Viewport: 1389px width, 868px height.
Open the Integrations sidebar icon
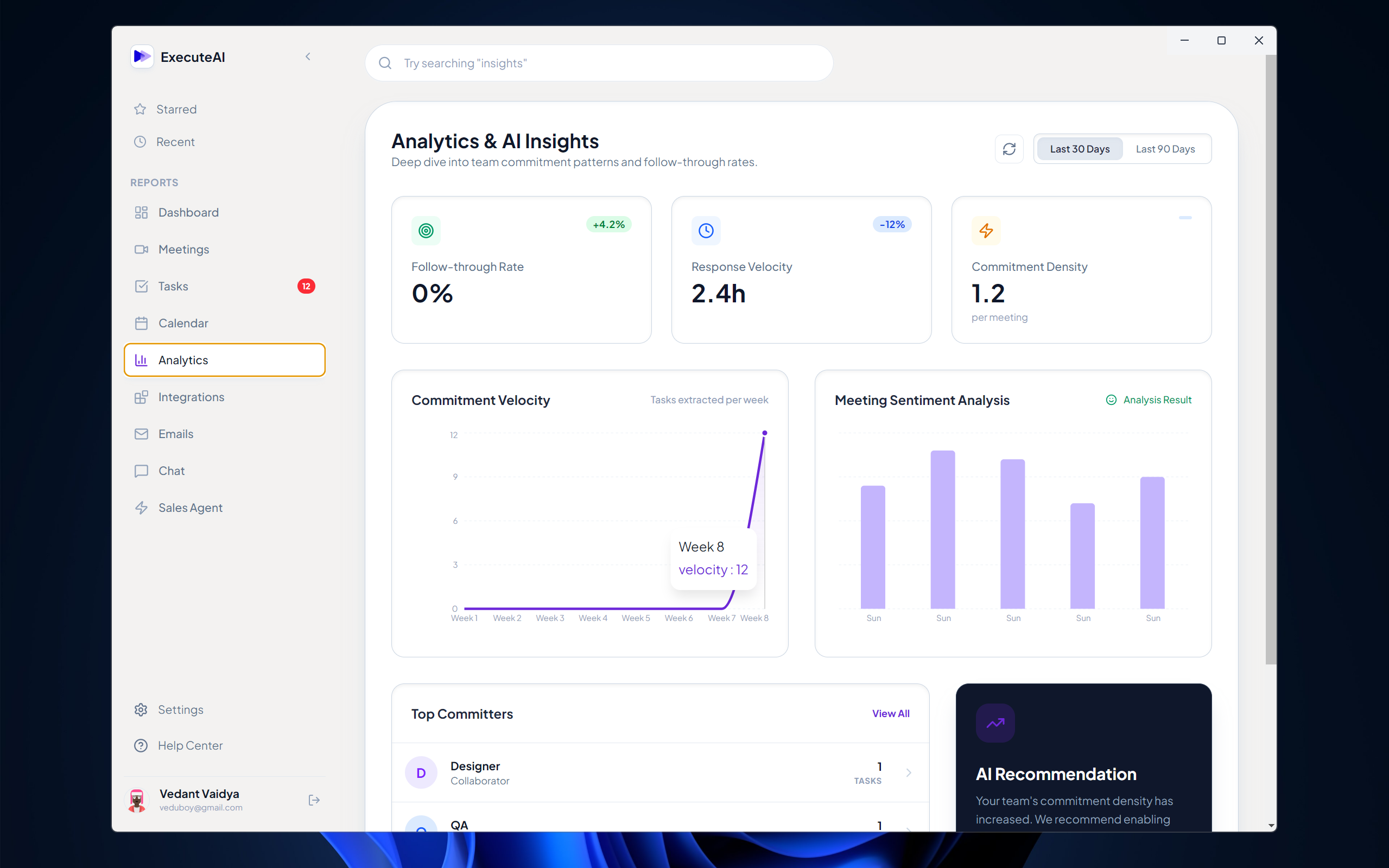(141, 397)
